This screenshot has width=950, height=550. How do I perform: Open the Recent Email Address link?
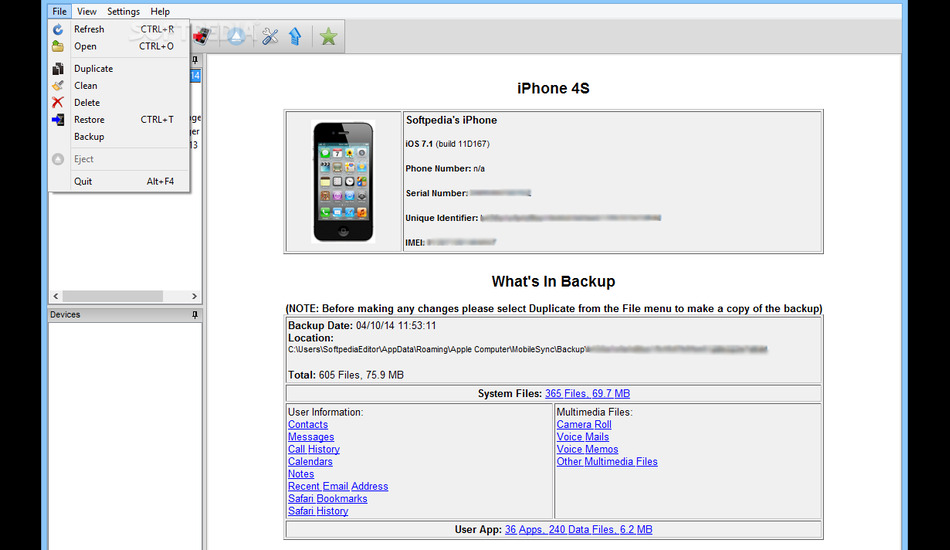[x=338, y=486]
